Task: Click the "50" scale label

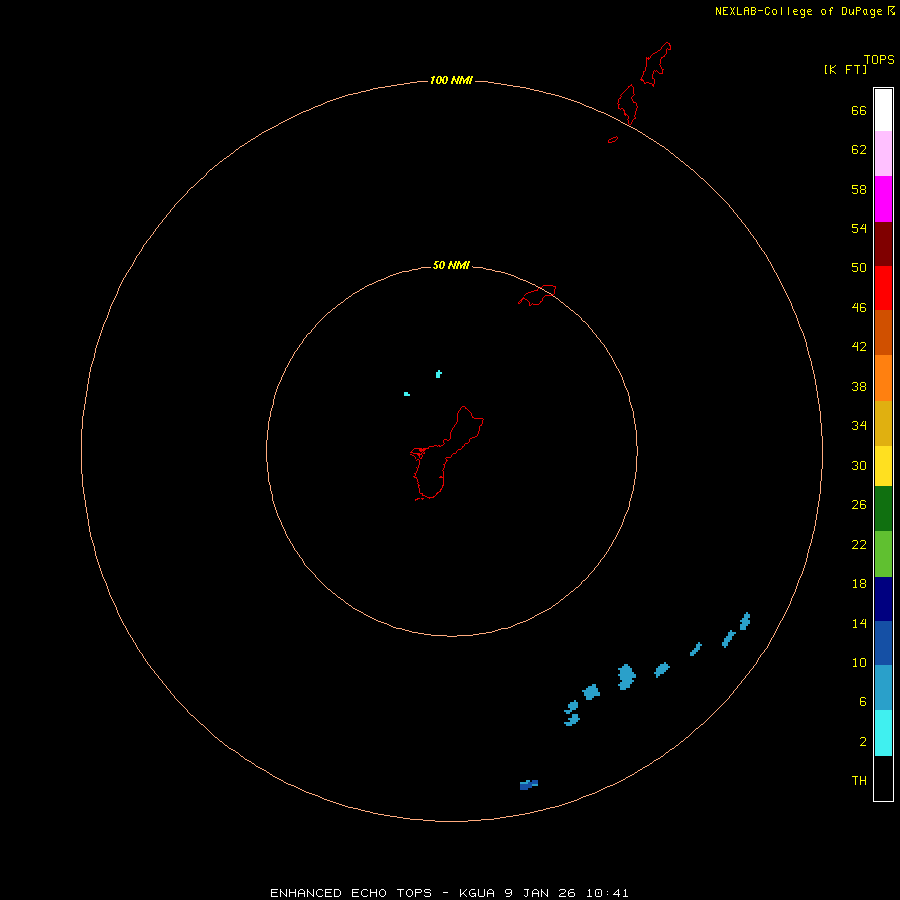Action: coord(859,268)
